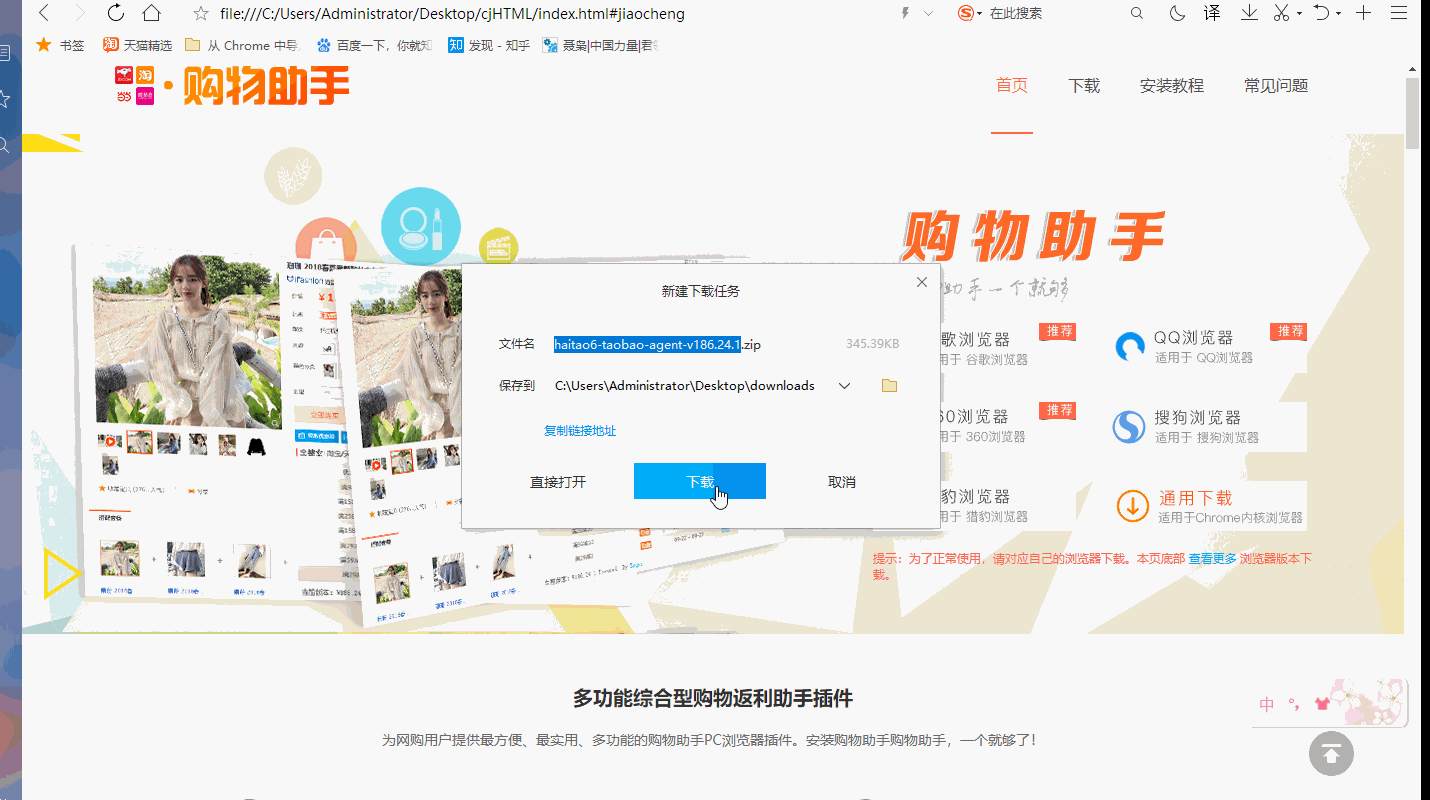This screenshot has height=800, width=1430.
Task: Go forward with the browser forward arrow
Action: click(79, 13)
